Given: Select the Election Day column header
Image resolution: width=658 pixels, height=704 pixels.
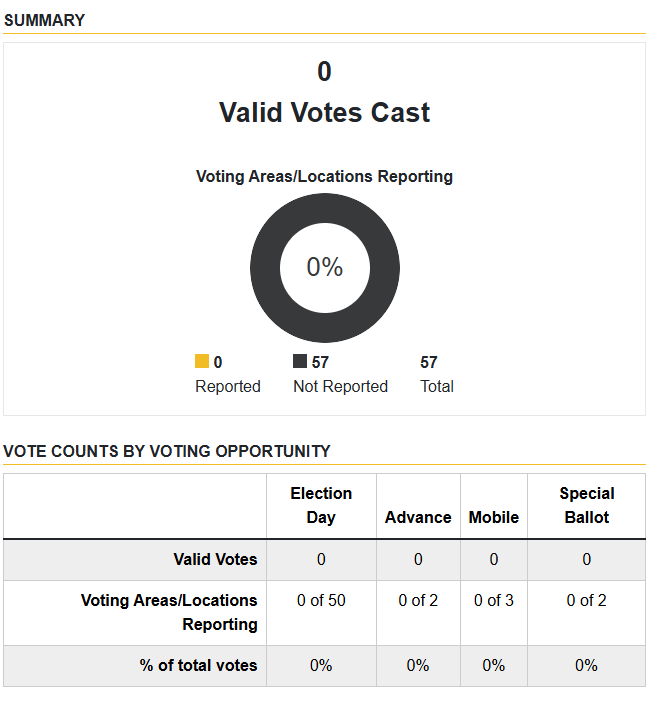Looking at the screenshot, I should click(321, 505).
